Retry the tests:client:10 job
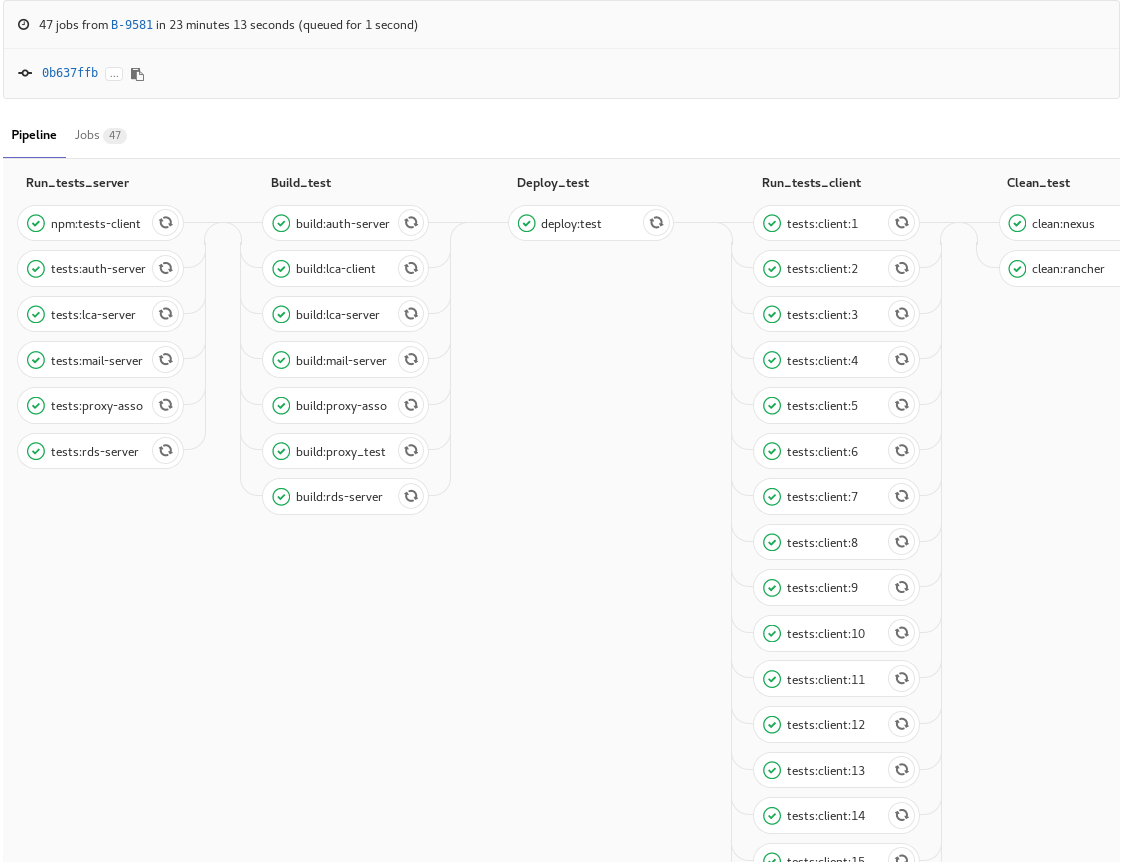 [x=901, y=633]
